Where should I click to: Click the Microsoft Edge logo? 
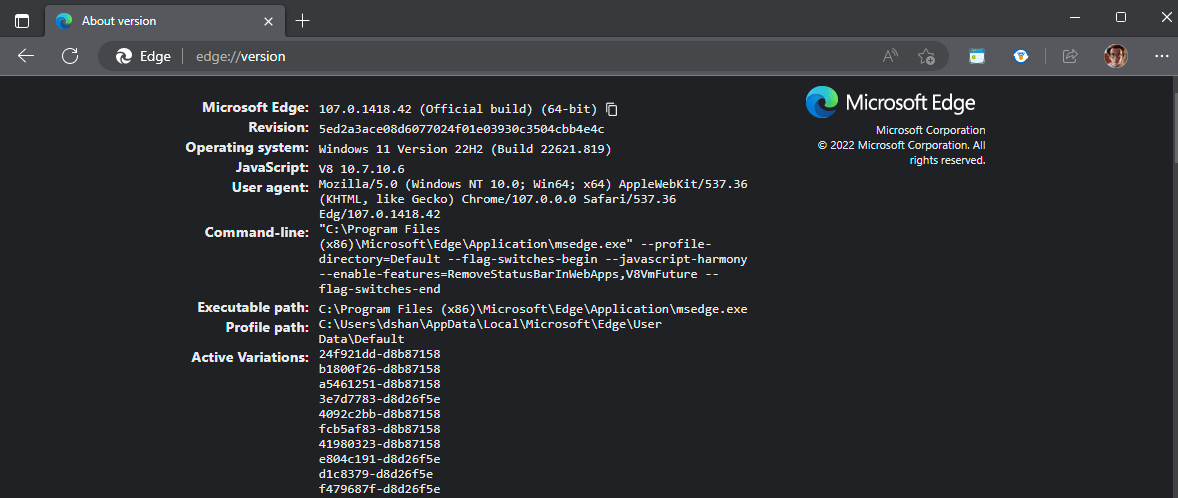[890, 102]
